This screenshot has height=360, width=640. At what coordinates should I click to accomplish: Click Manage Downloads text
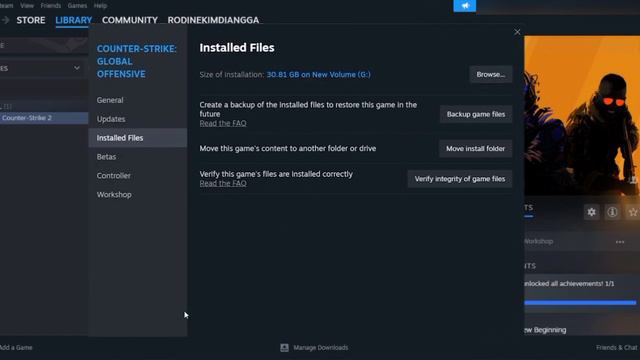click(x=321, y=347)
